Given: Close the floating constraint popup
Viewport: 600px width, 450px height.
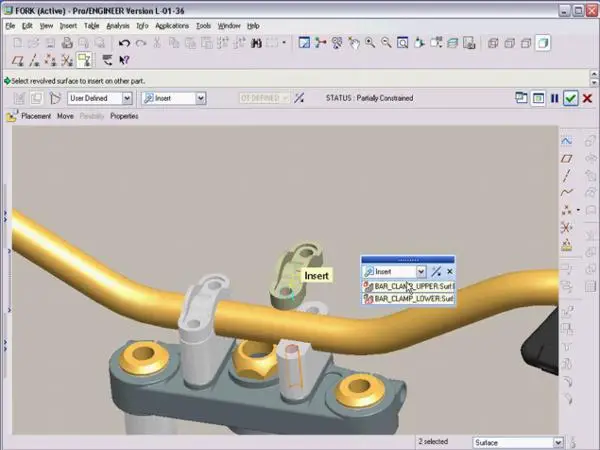Looking at the screenshot, I should 450,272.
